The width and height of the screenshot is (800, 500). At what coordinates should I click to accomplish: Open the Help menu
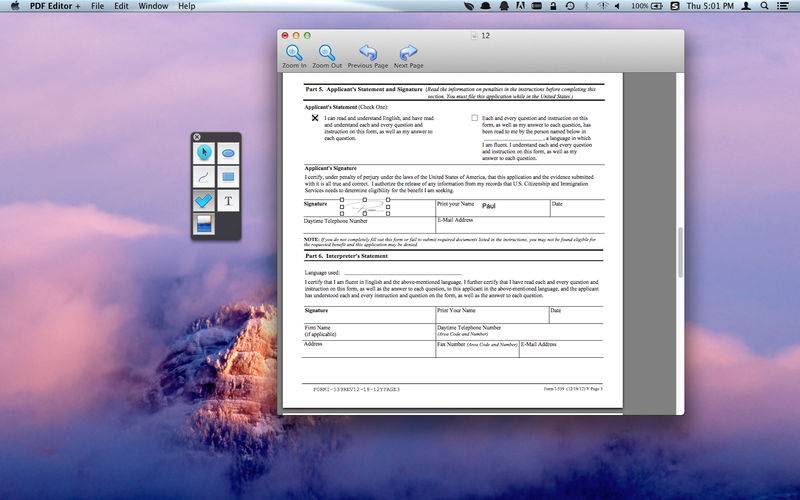click(x=187, y=6)
